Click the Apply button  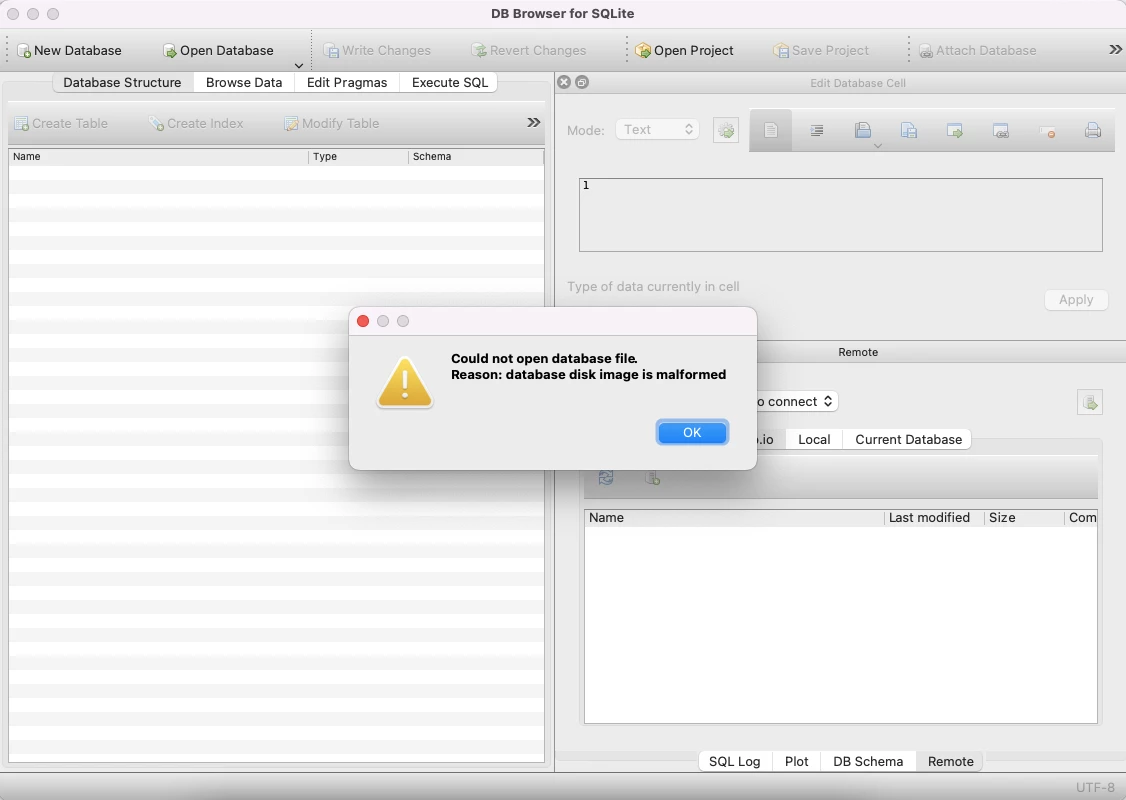tap(1076, 299)
